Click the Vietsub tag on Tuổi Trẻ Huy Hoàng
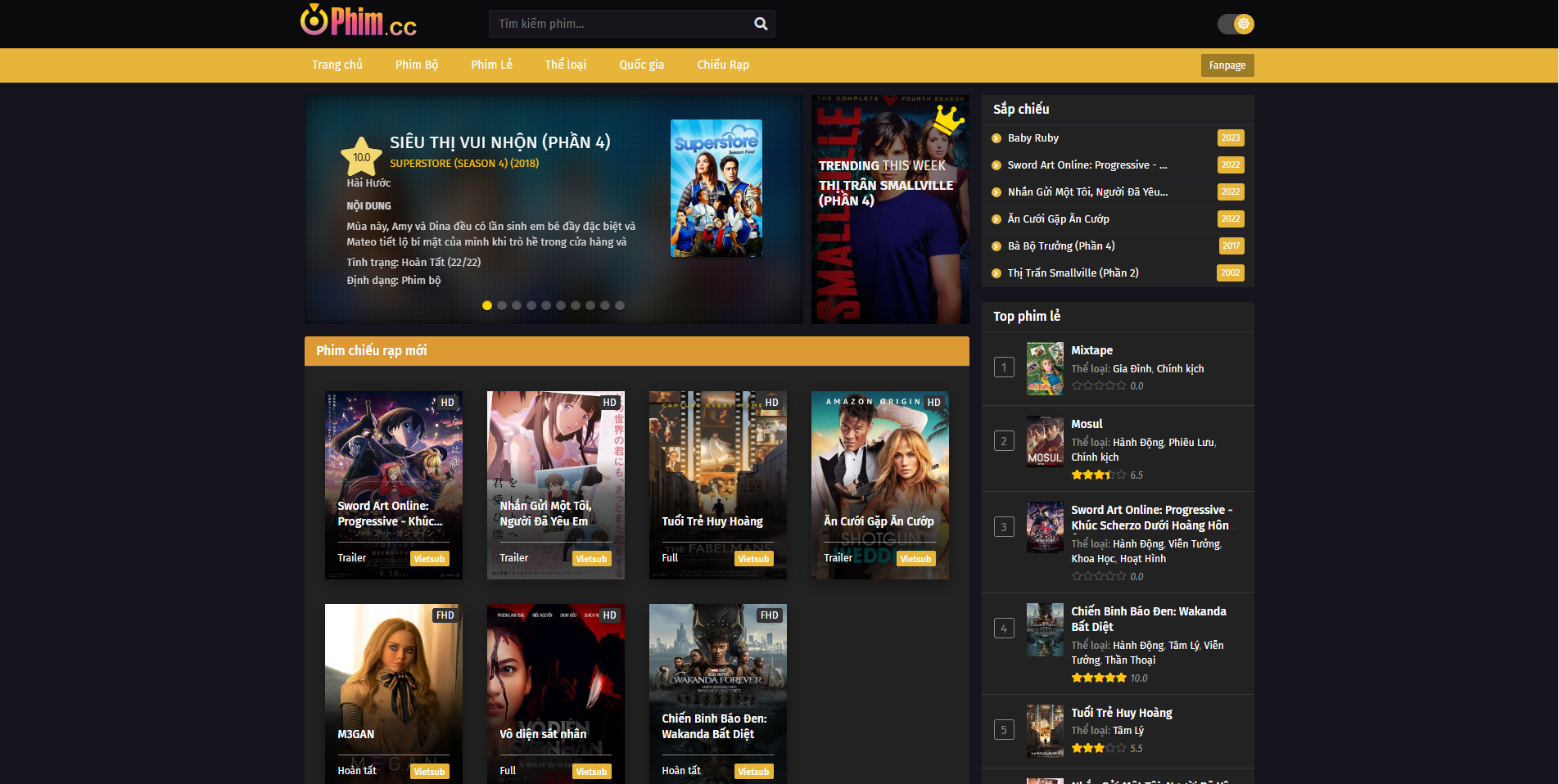 [x=752, y=559]
